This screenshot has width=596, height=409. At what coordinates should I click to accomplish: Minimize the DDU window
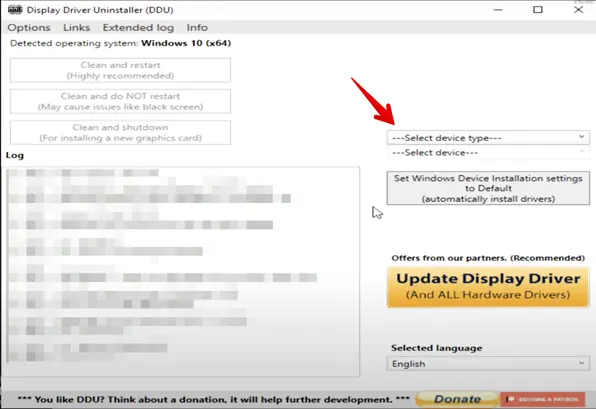[x=498, y=10]
